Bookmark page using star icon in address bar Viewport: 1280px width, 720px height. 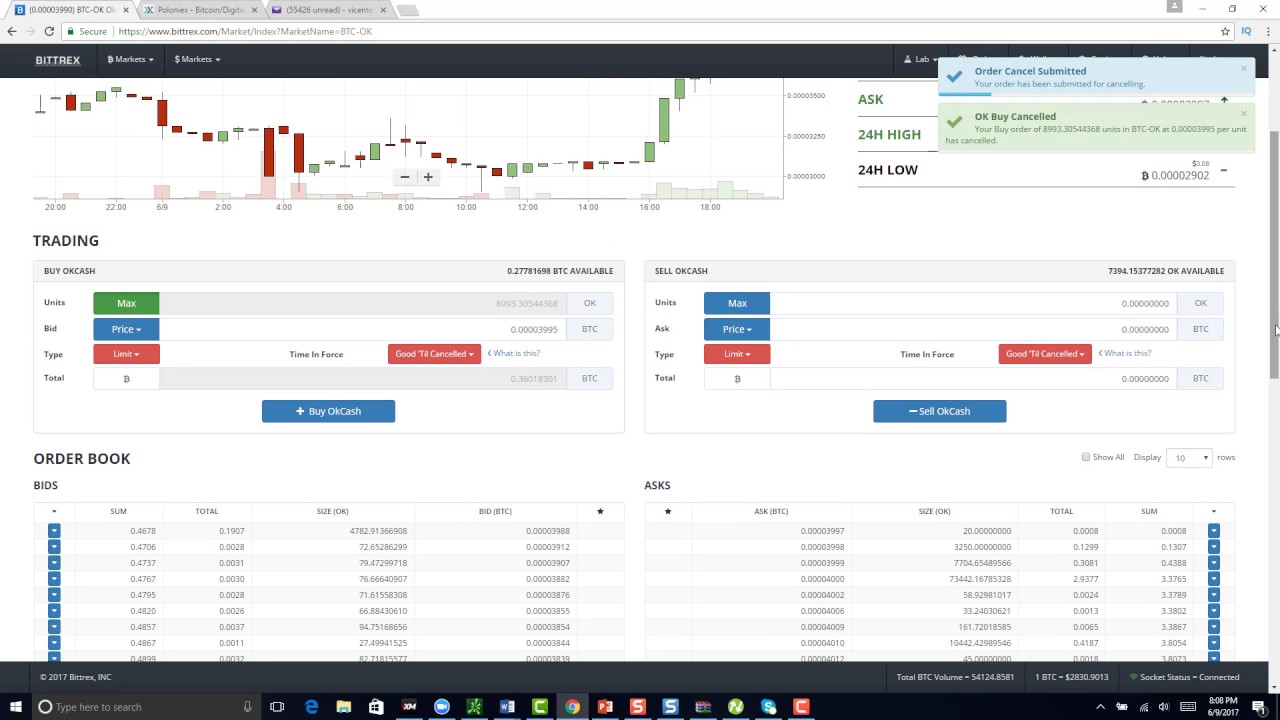[x=1225, y=31]
